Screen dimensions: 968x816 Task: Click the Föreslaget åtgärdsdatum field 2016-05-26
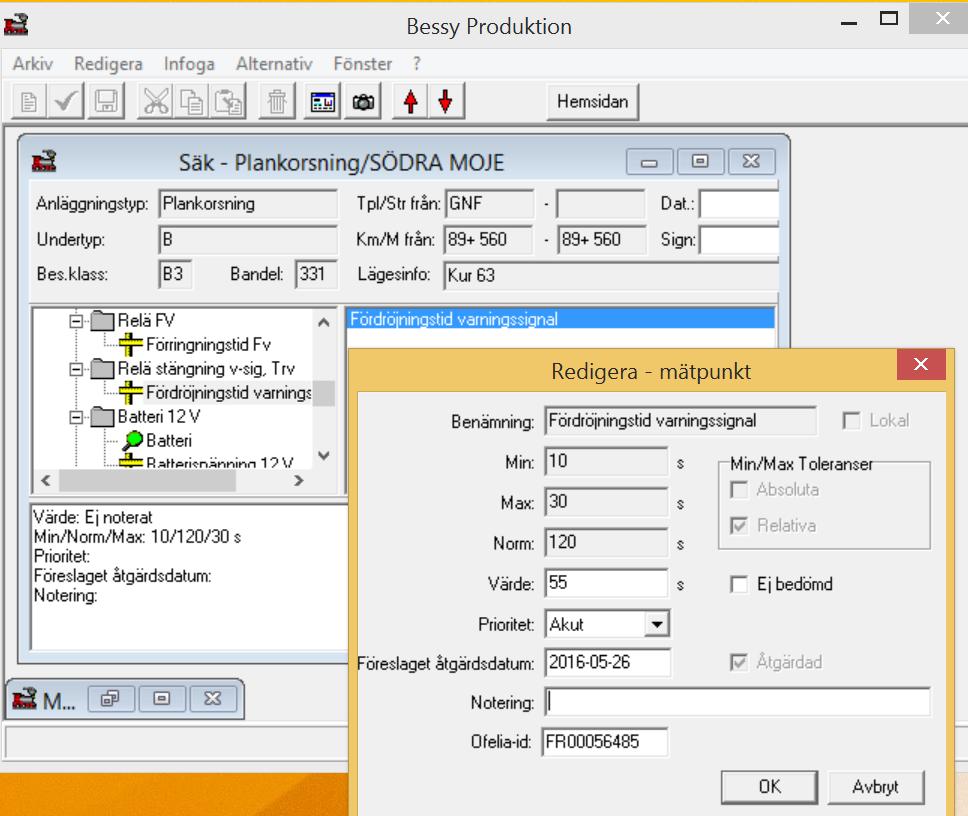(607, 662)
